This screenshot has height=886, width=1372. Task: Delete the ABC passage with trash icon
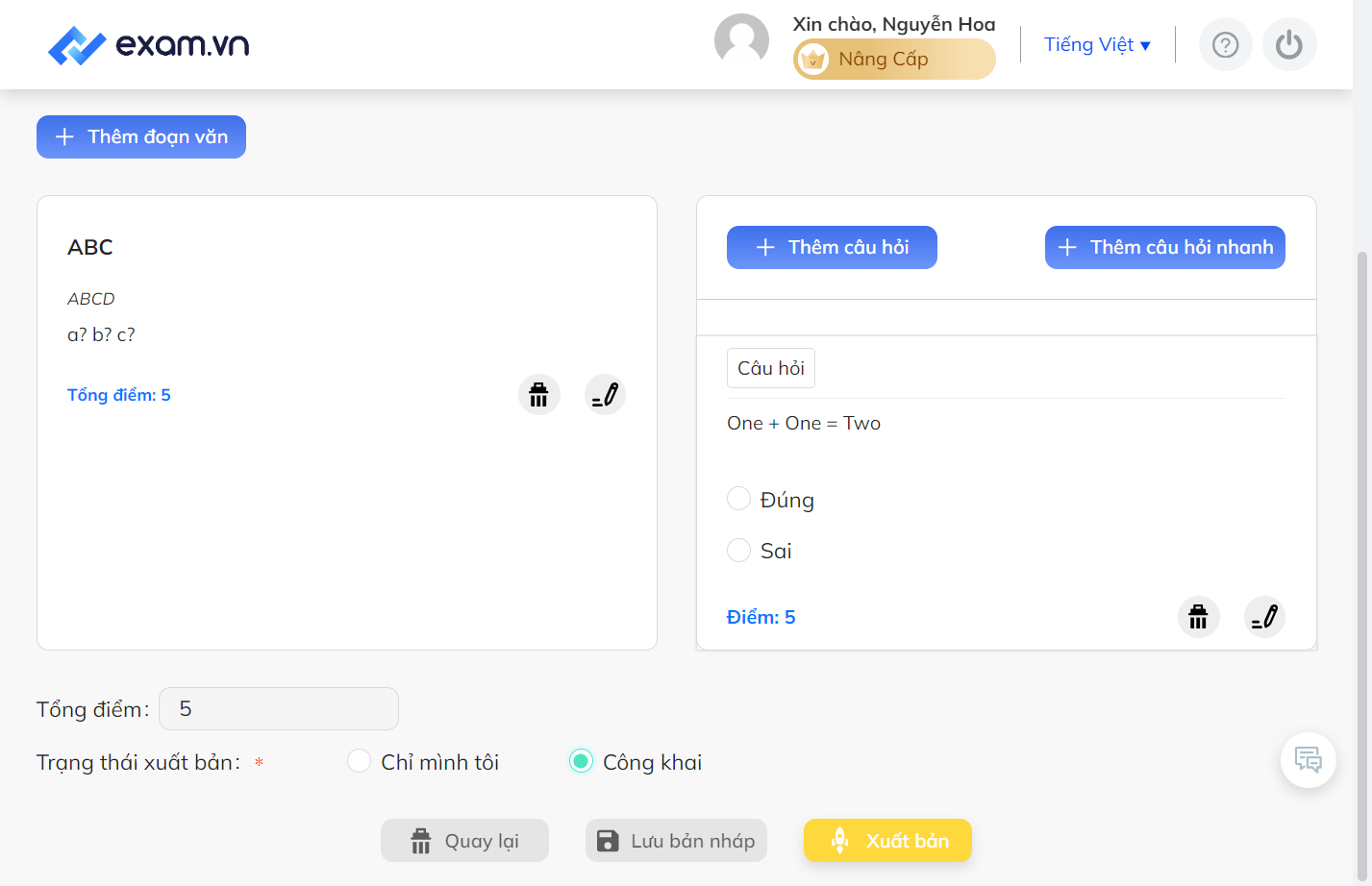(x=538, y=394)
